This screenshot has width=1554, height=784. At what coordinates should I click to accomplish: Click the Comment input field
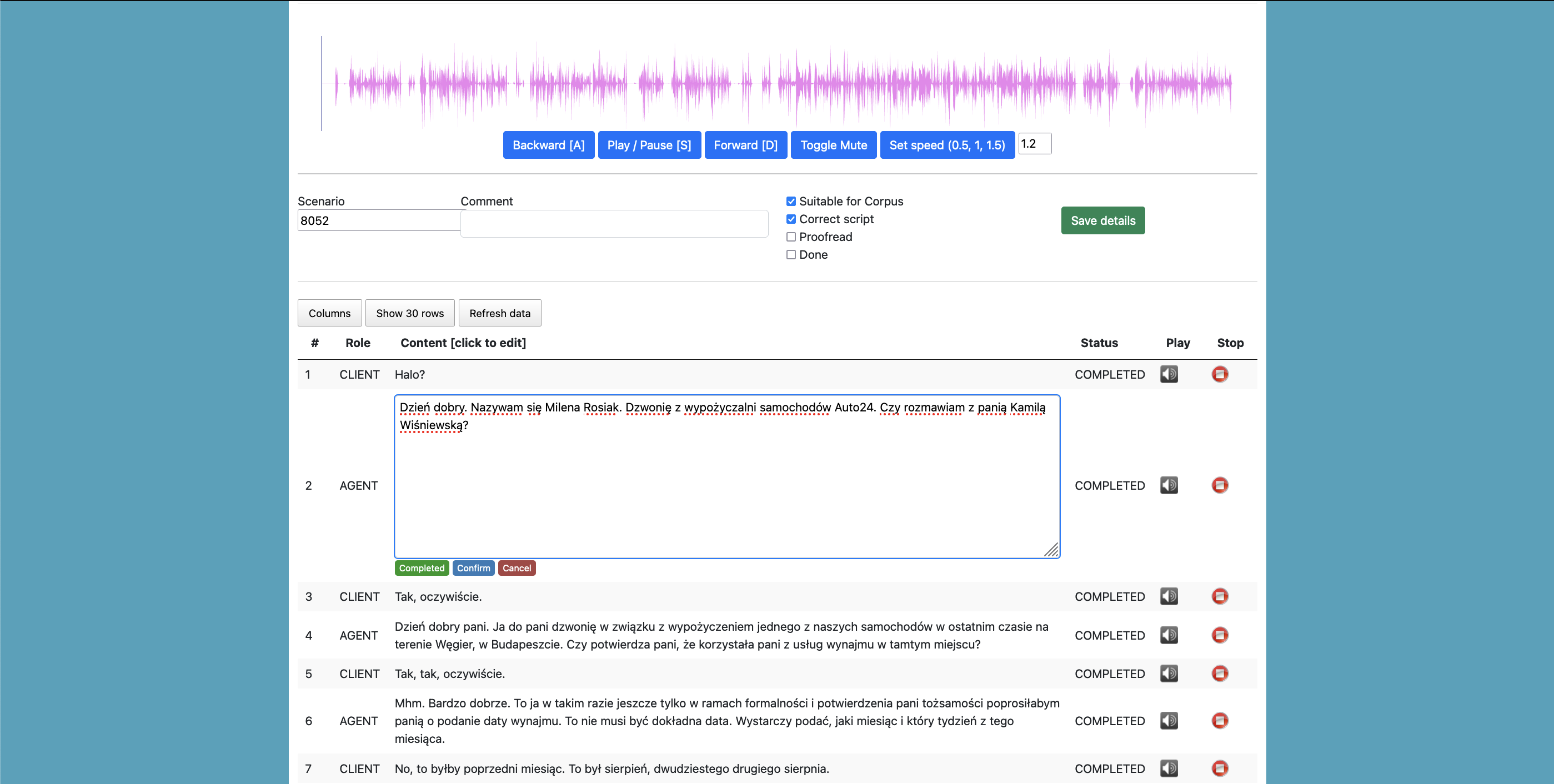click(614, 224)
